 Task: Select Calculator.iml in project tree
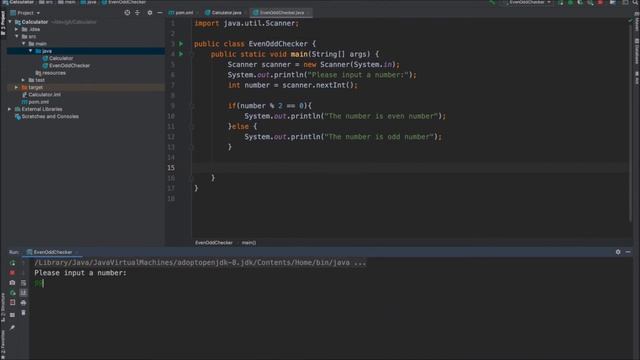(41, 95)
